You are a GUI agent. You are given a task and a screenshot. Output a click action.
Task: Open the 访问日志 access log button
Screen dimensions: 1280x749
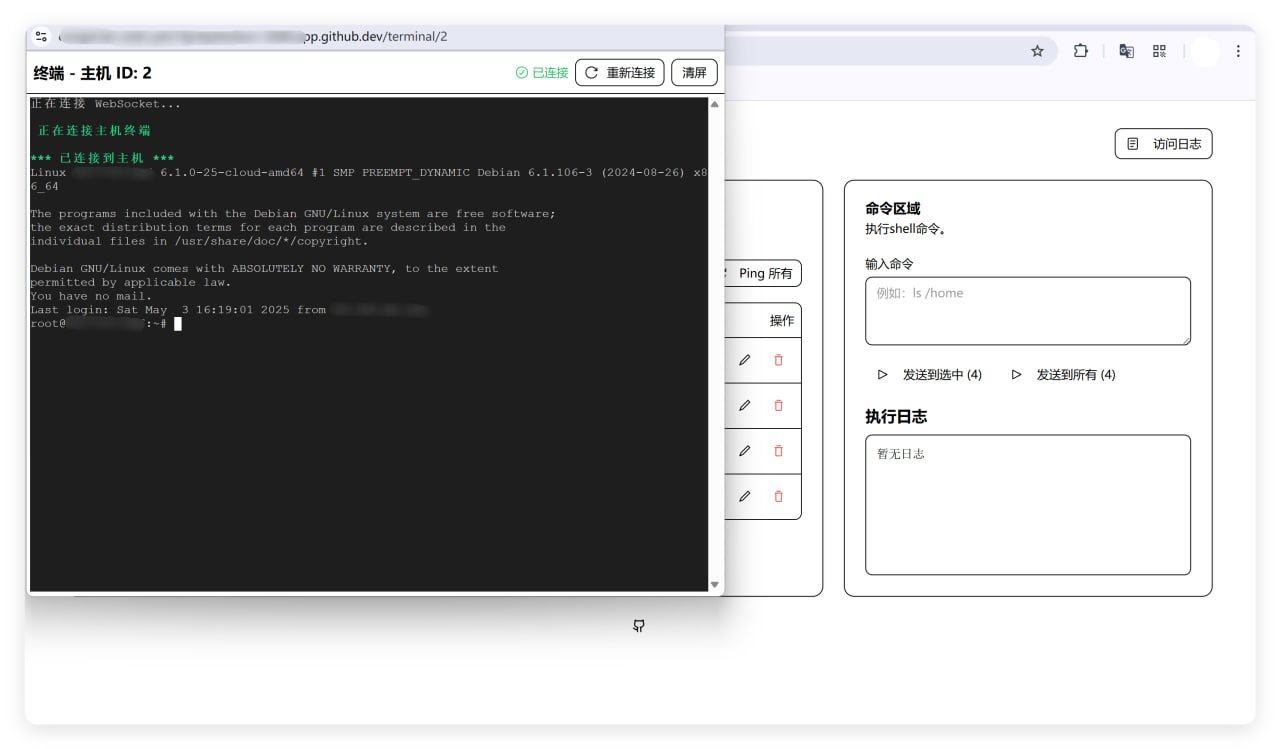pyautogui.click(x=1163, y=144)
